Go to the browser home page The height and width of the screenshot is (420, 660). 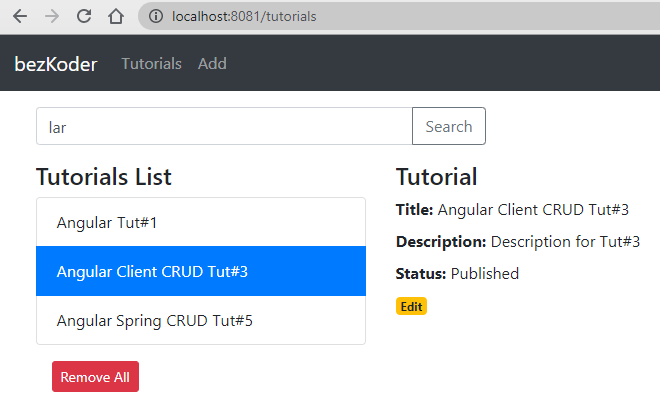coord(116,17)
